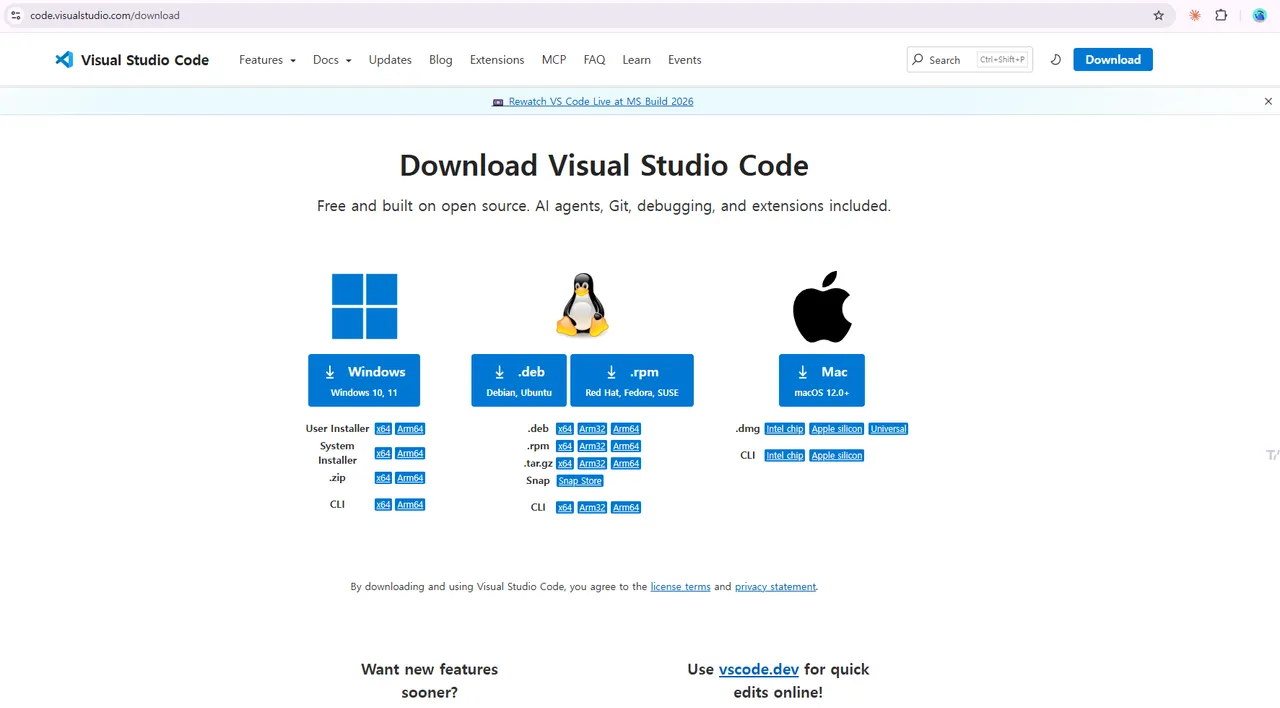Click the Search box in header
Viewport: 1280px width, 708px height.
pos(970,60)
